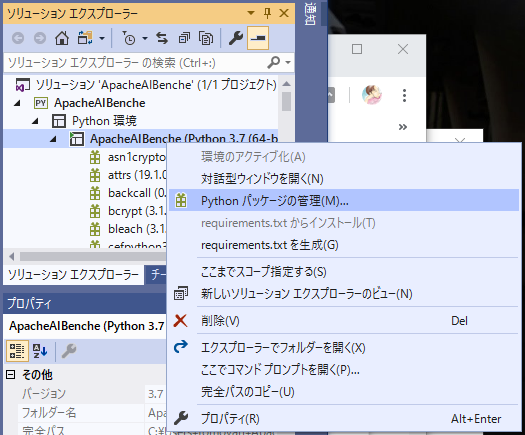
Task: Click the horizontal scrollbar left arrow
Action: (x=12, y=257)
